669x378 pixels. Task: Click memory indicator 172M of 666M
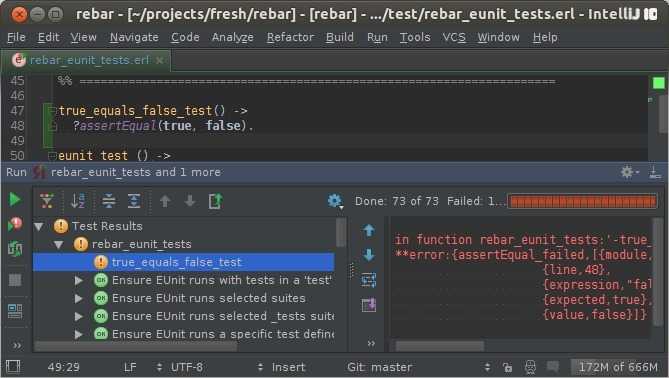click(618, 367)
